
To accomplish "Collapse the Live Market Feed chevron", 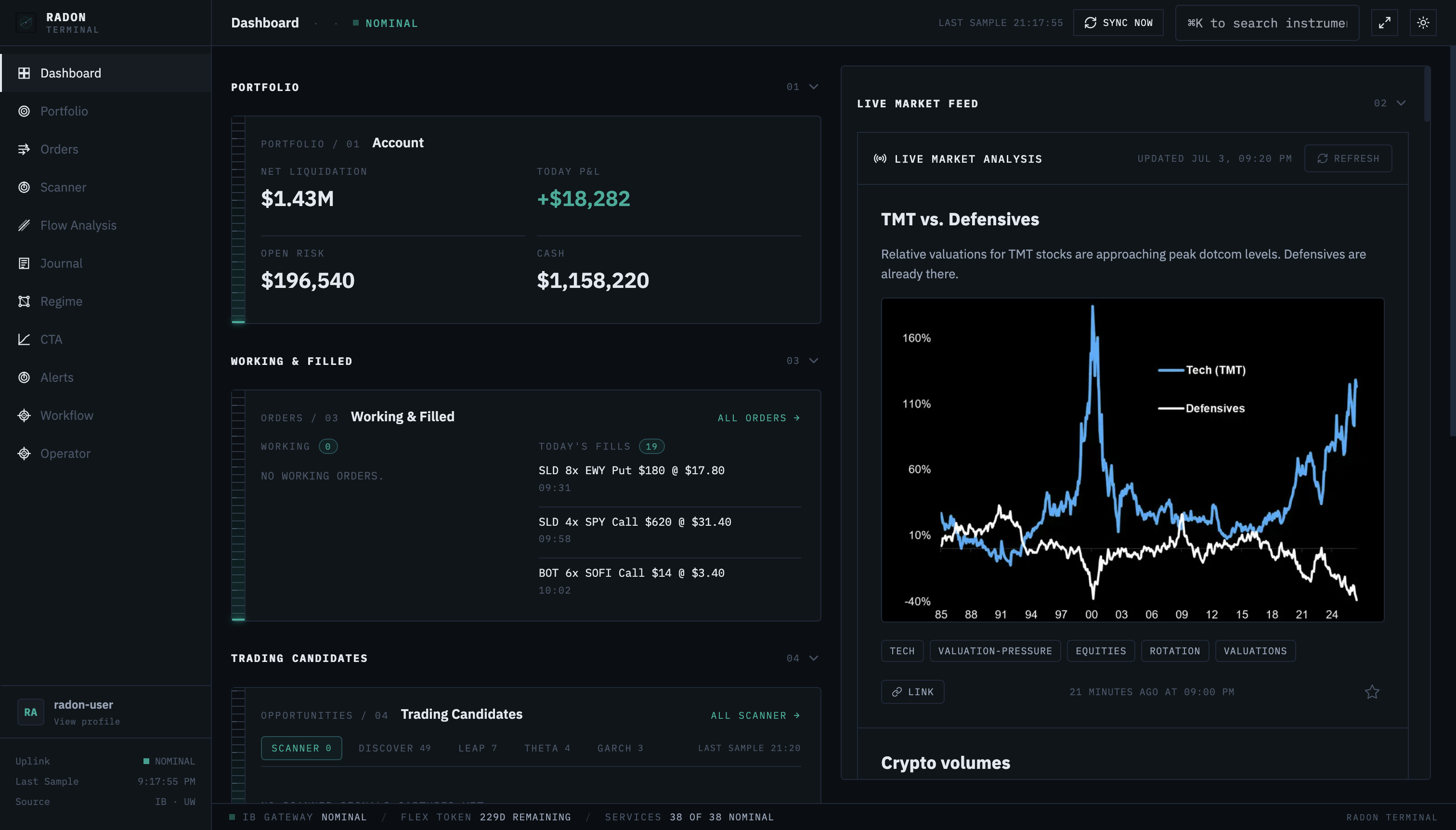I will [1401, 103].
